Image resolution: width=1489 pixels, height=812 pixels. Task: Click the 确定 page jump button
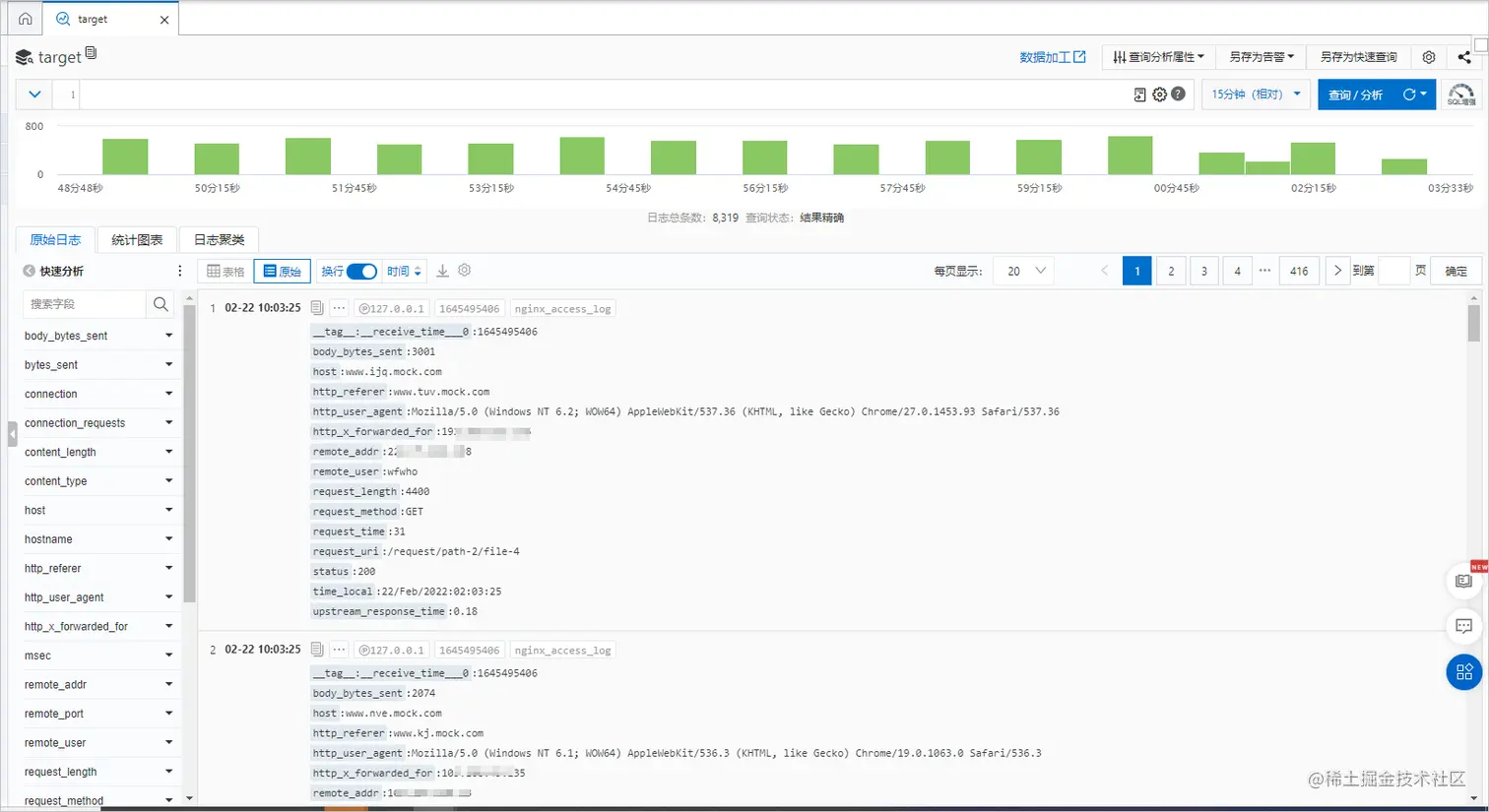(1456, 271)
